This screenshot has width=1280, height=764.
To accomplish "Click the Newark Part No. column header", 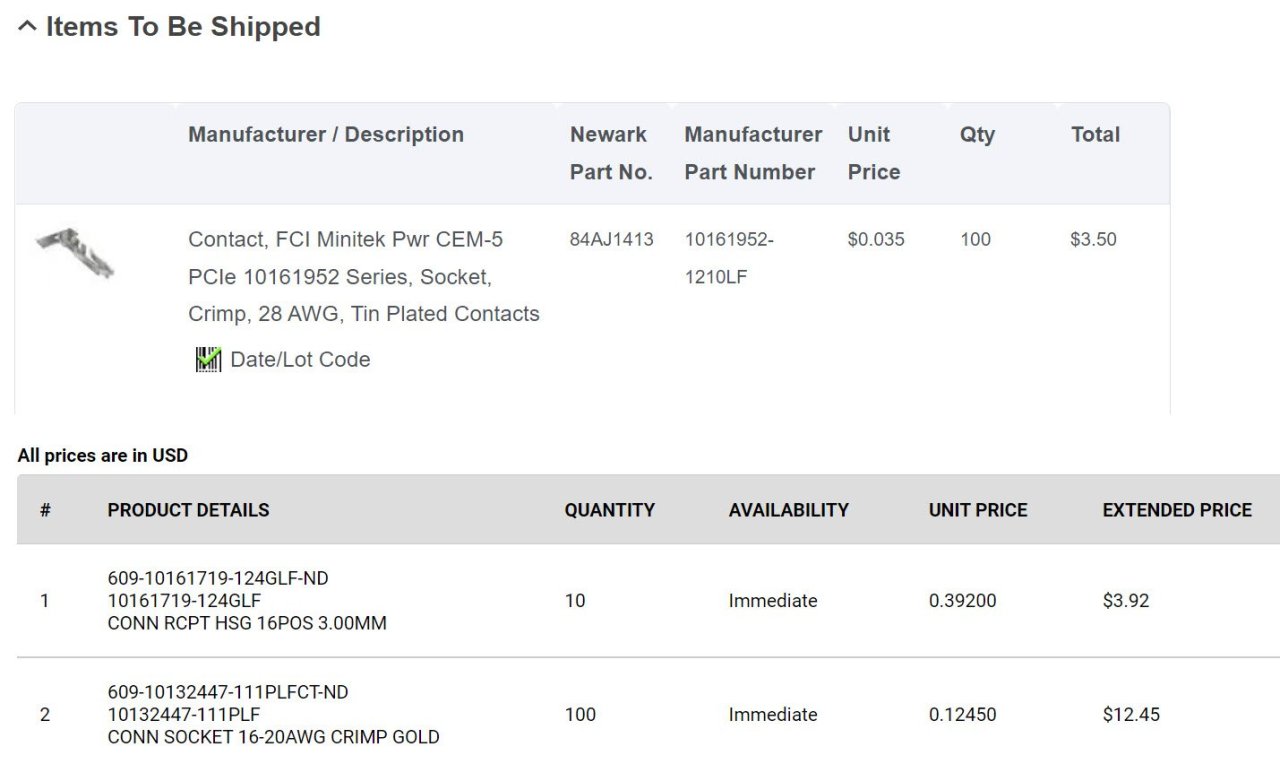I will coord(611,153).
